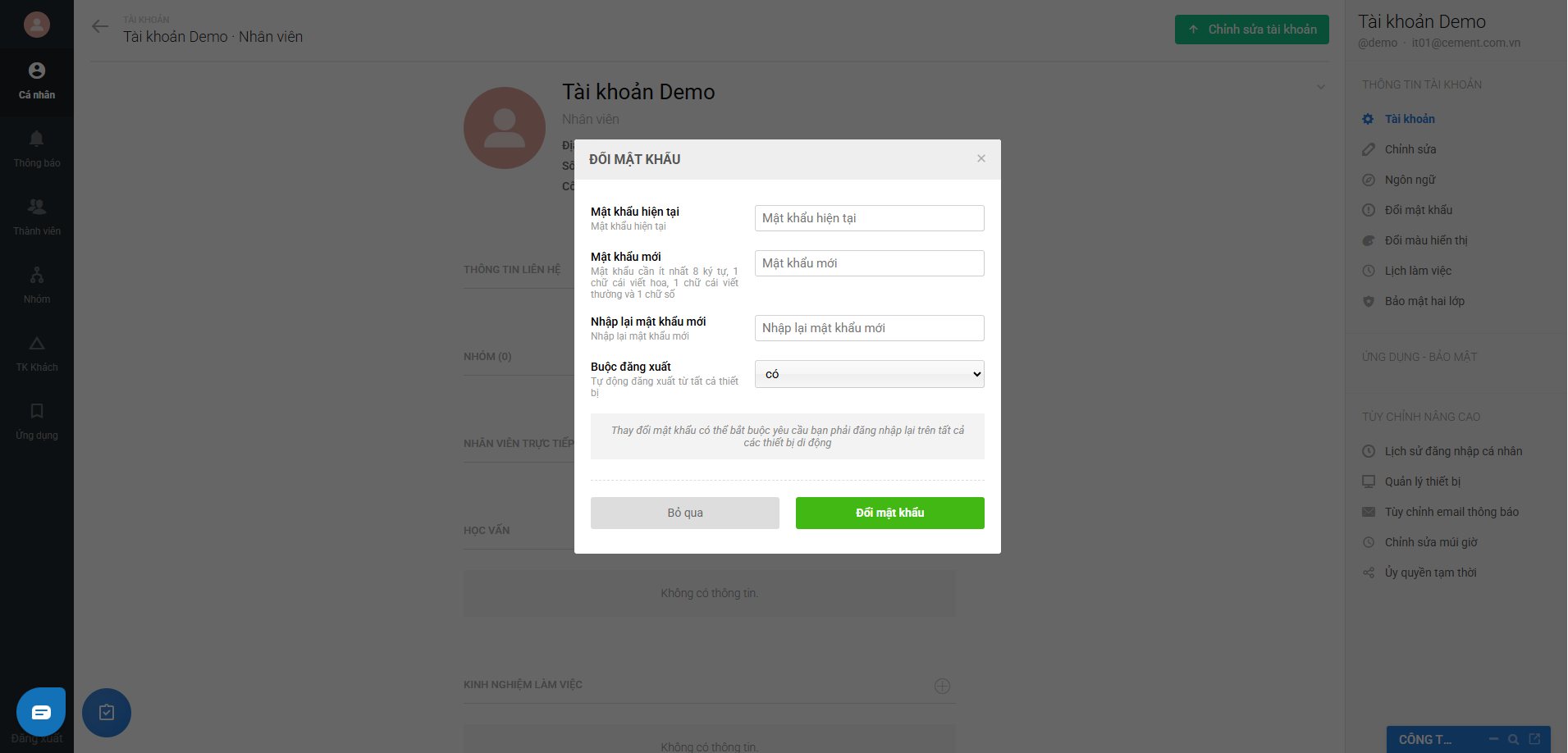Viewport: 1568px width, 753px height.
Task: Click the blue chat bubble icon
Action: pyautogui.click(x=41, y=711)
